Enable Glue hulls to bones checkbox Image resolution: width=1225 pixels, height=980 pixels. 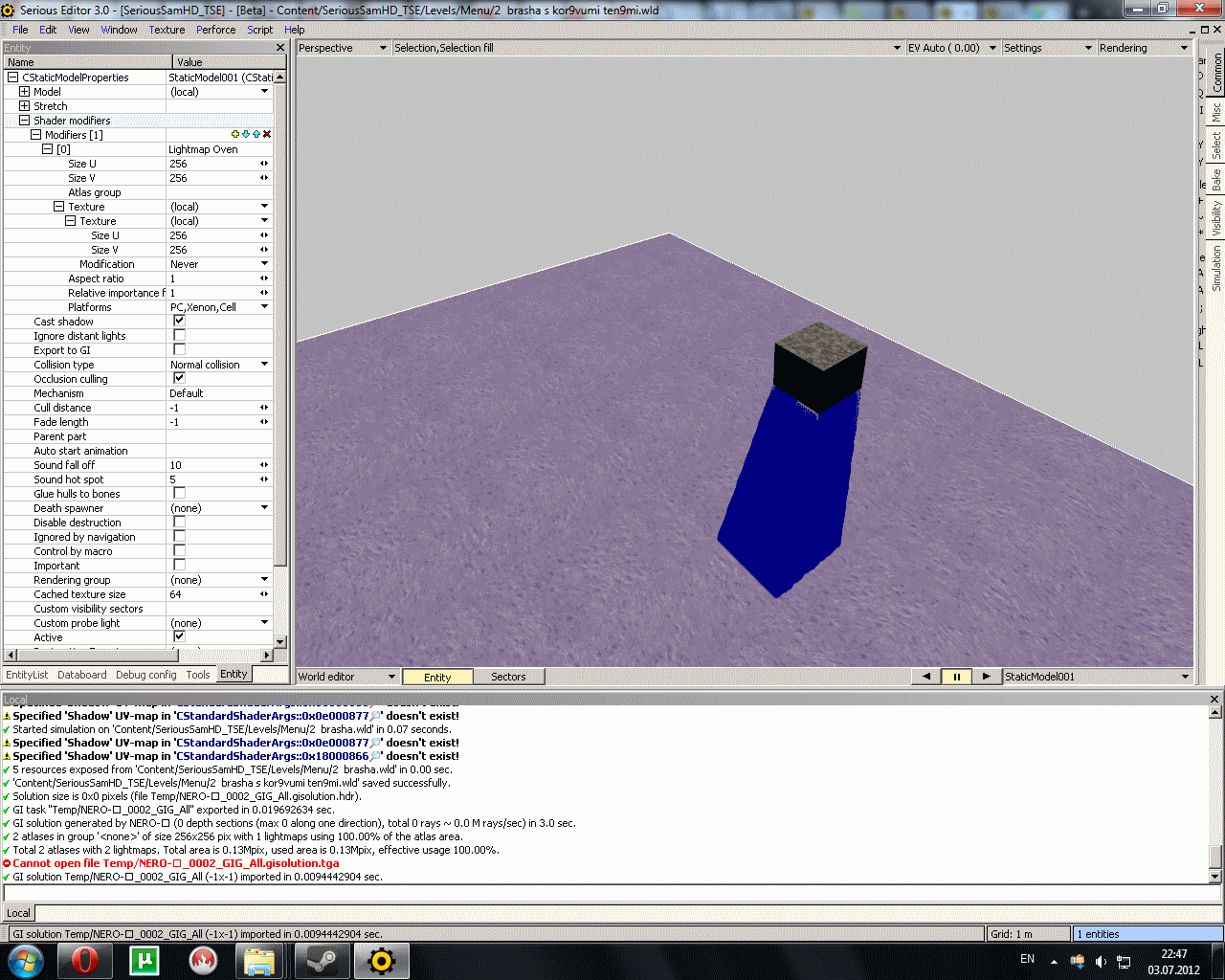point(179,493)
